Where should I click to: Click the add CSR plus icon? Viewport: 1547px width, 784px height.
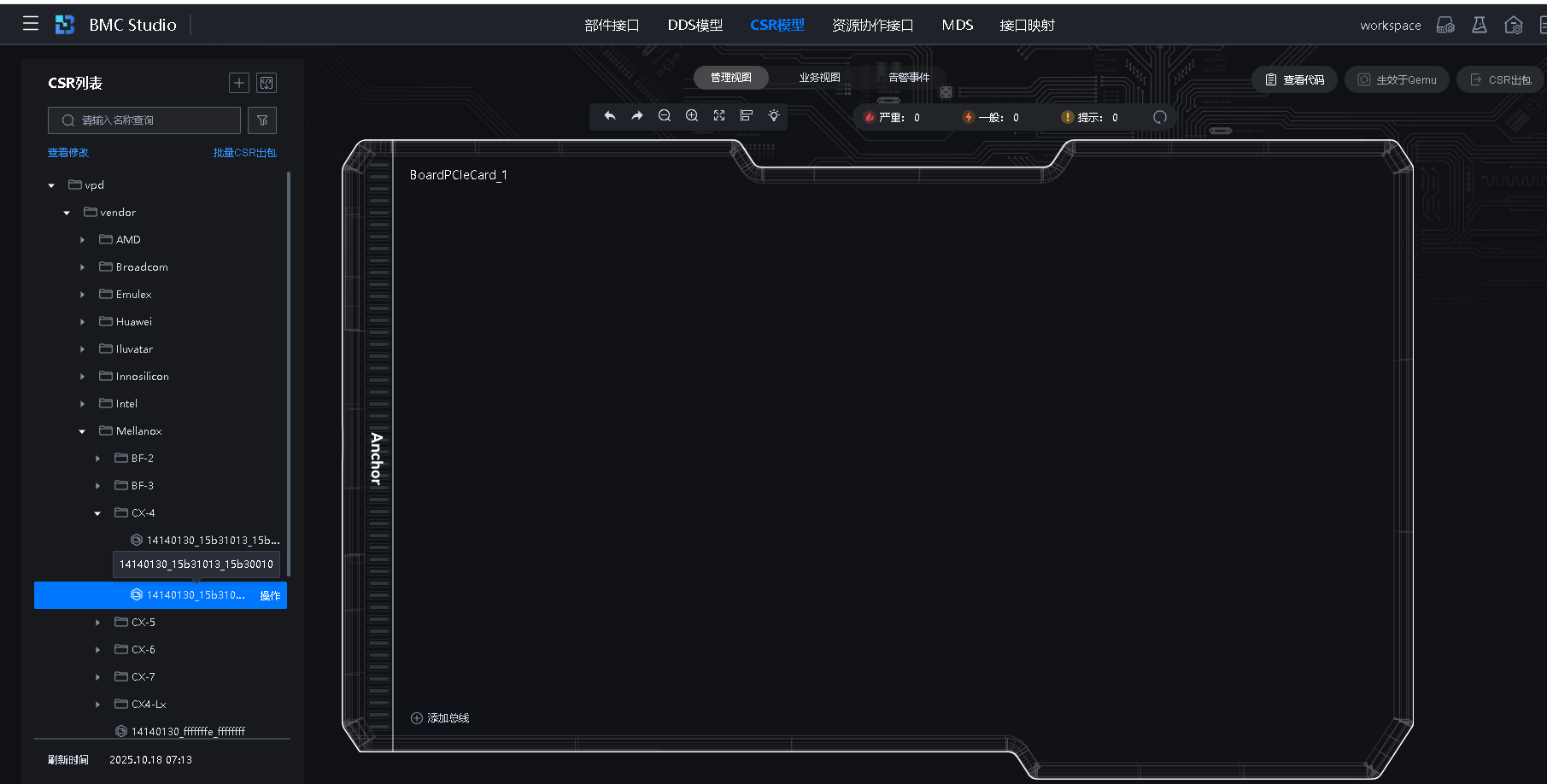[x=239, y=83]
